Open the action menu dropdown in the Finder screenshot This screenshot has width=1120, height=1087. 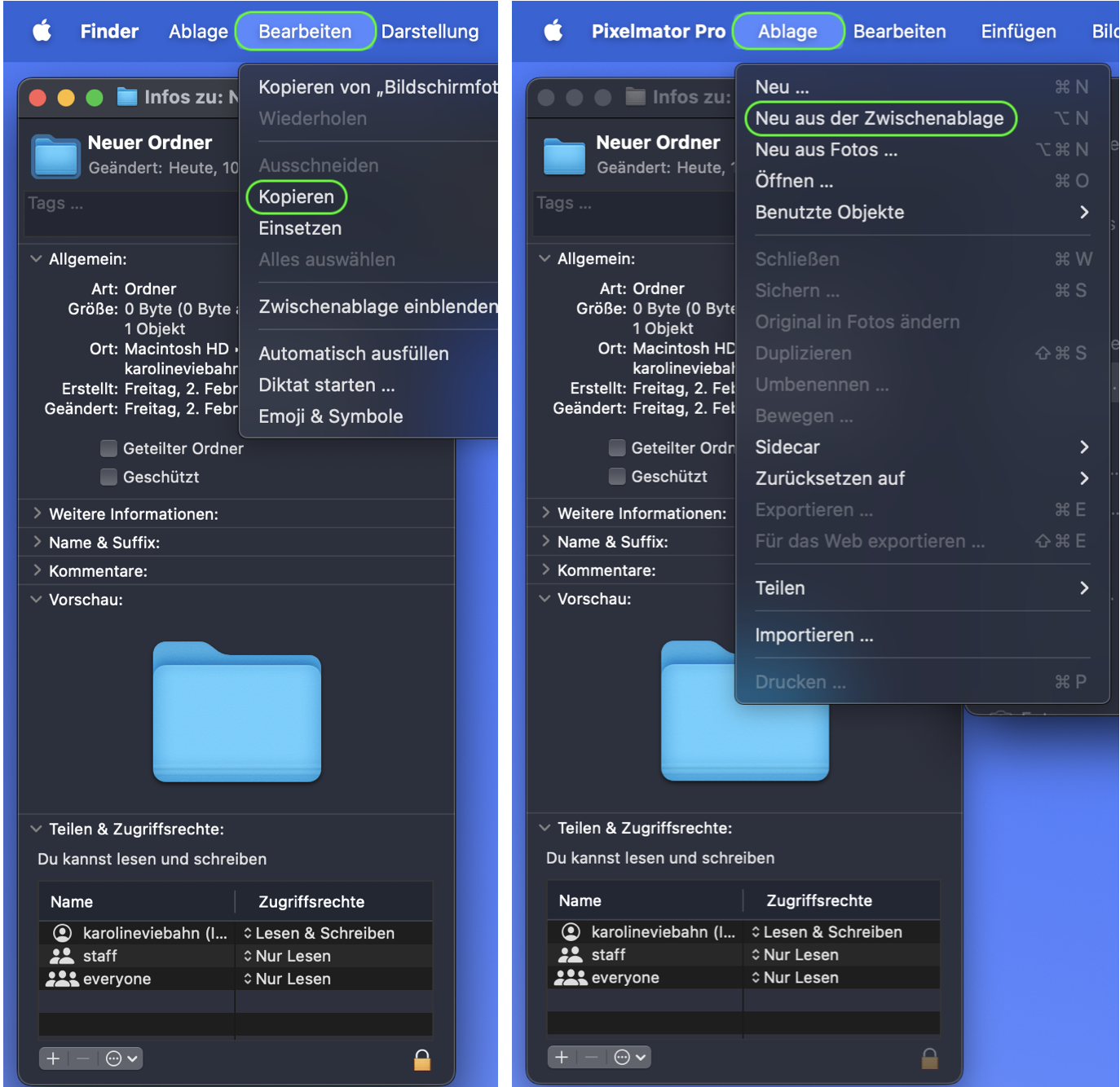[121, 1058]
